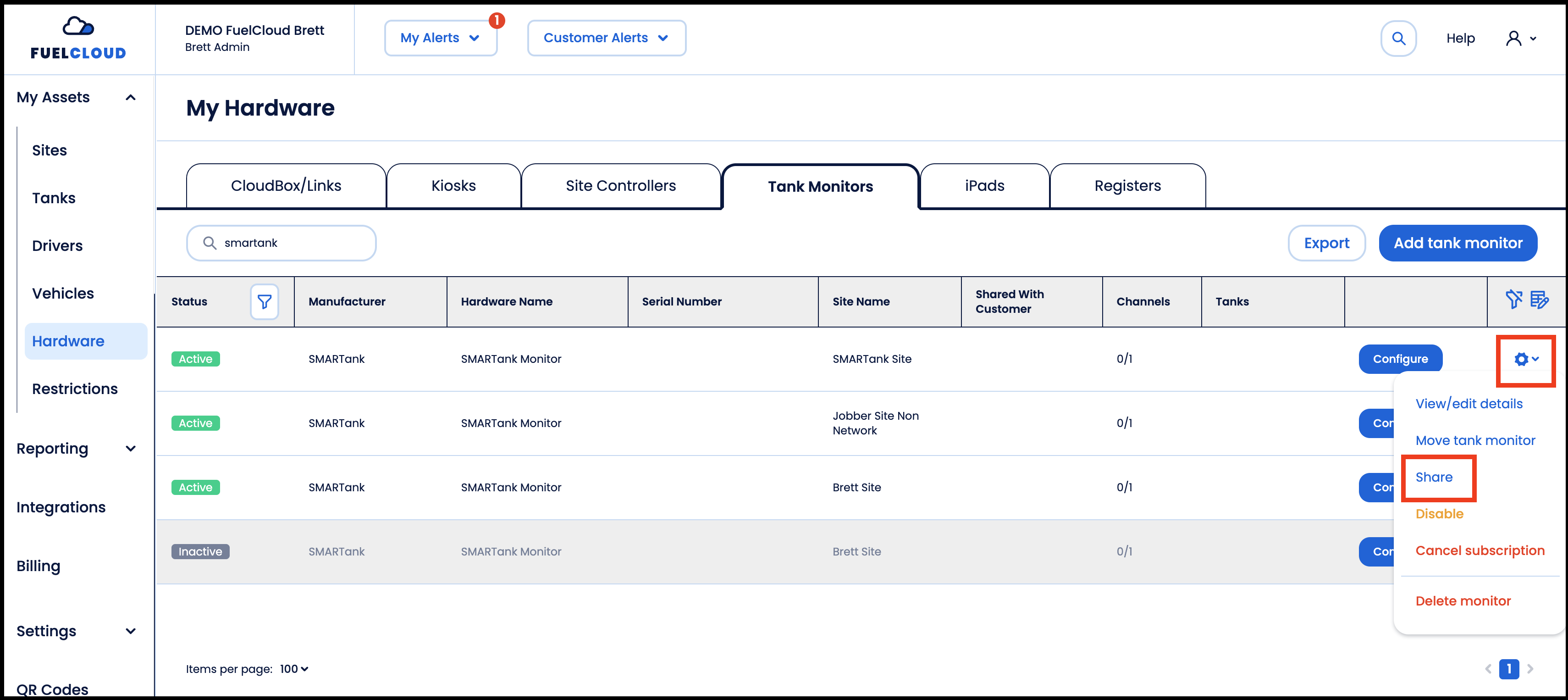Open Restrictions in the sidebar
This screenshot has width=1568, height=700.
tap(75, 389)
